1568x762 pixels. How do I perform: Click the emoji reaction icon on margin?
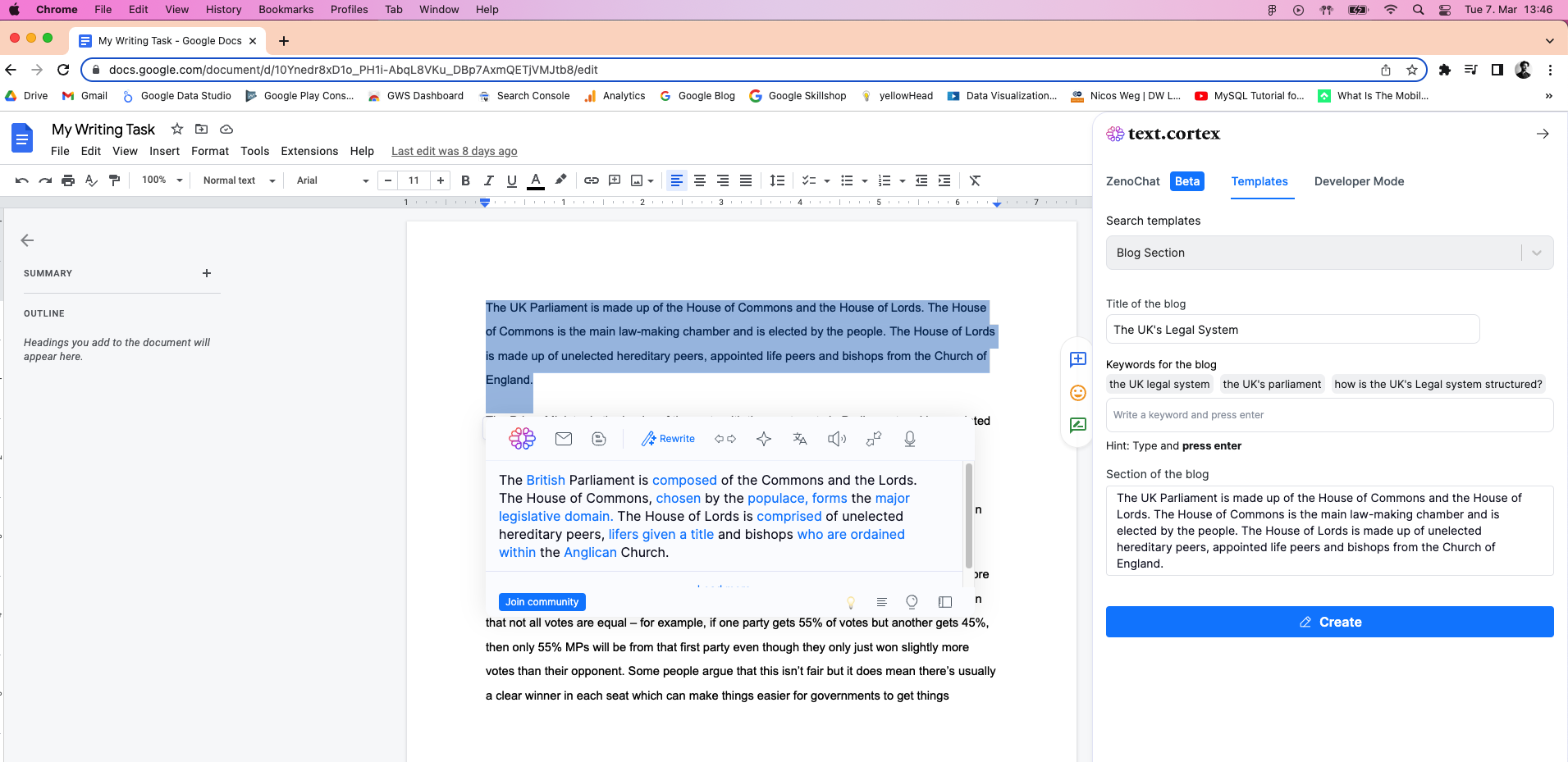[x=1078, y=393]
